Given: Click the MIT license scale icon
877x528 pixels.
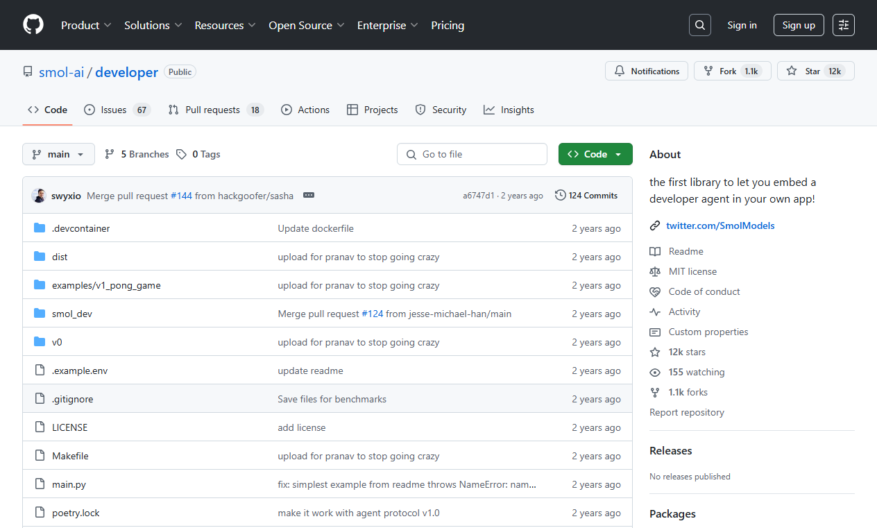Looking at the screenshot, I should point(654,271).
